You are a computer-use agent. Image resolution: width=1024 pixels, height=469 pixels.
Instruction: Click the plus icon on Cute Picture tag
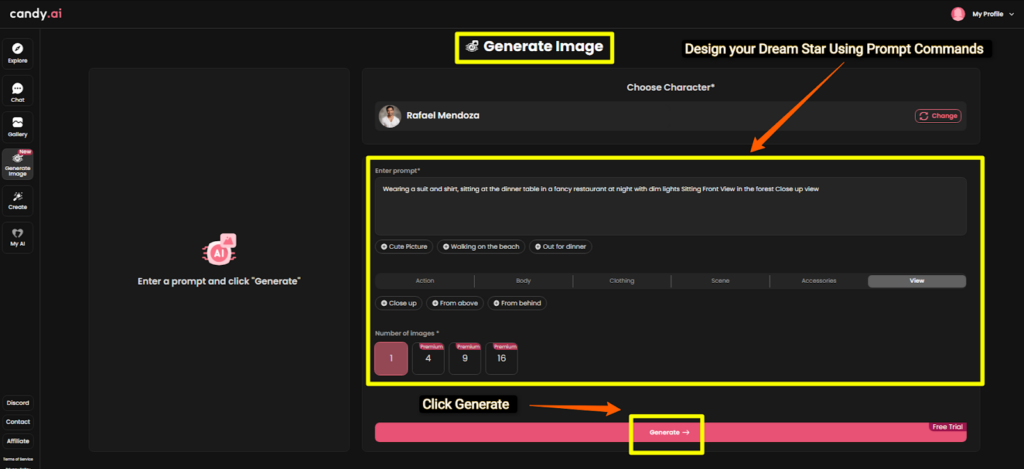(x=384, y=247)
